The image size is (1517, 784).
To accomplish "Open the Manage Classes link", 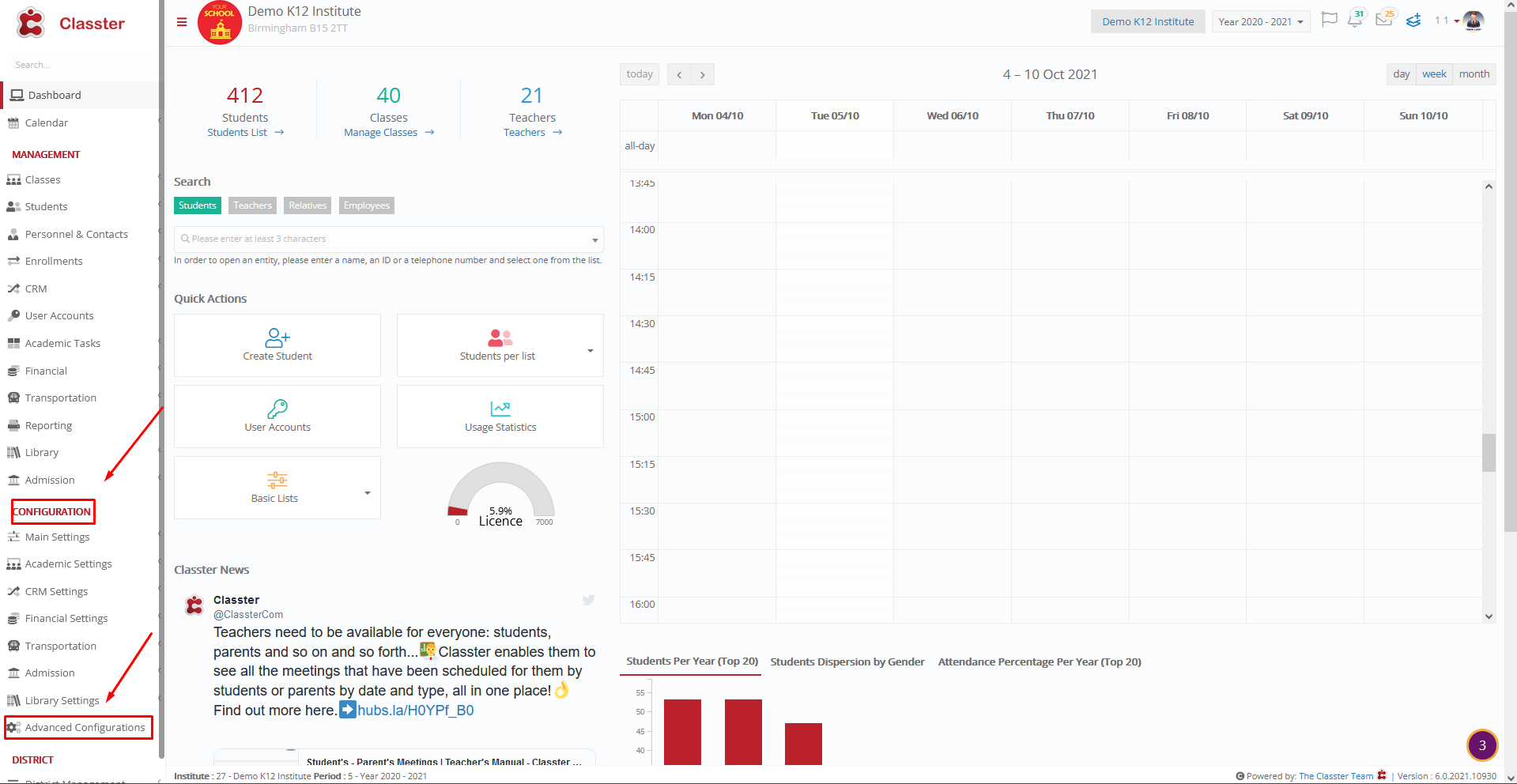I will pyautogui.click(x=389, y=133).
